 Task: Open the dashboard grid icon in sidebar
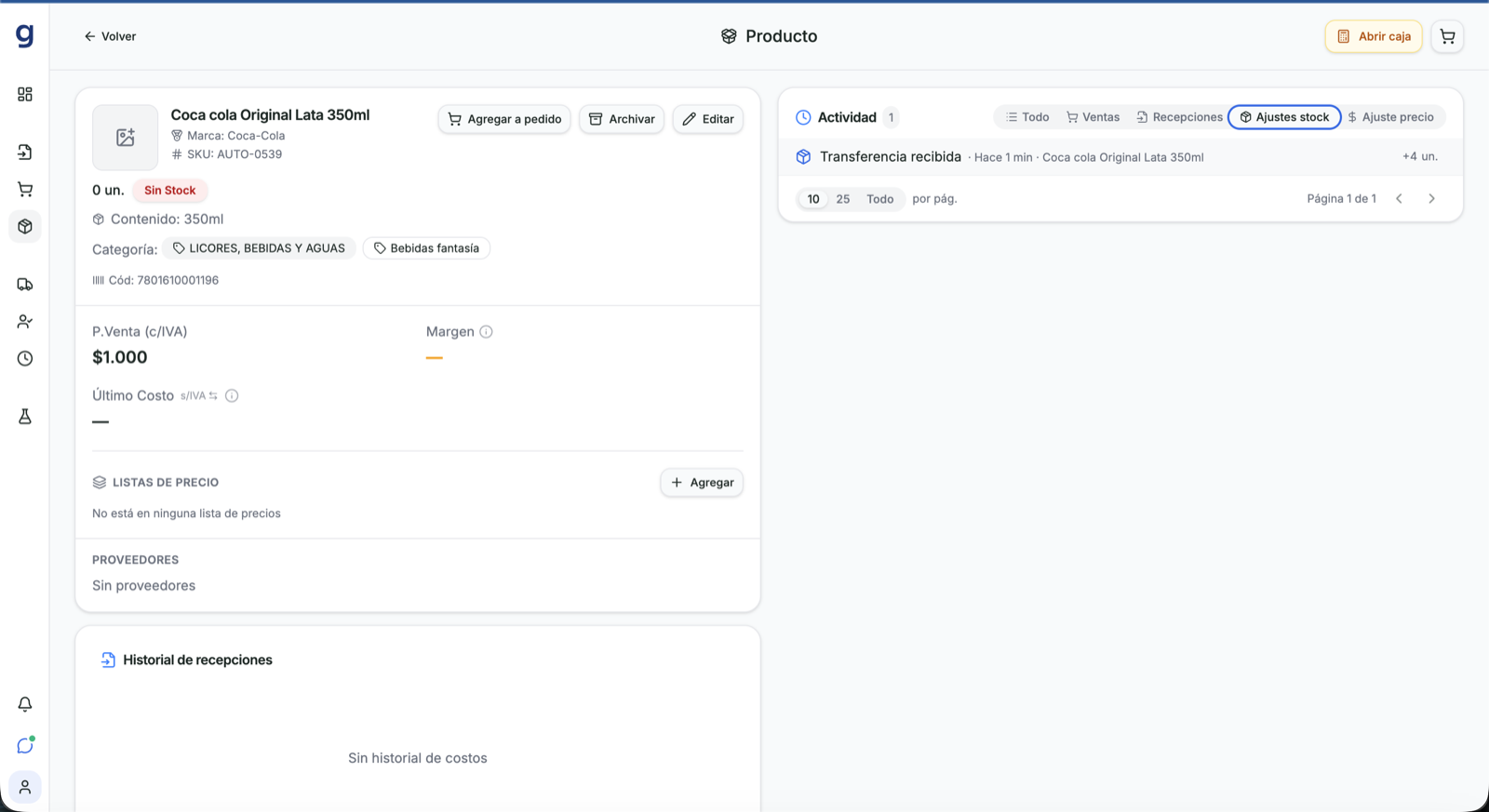[25, 94]
